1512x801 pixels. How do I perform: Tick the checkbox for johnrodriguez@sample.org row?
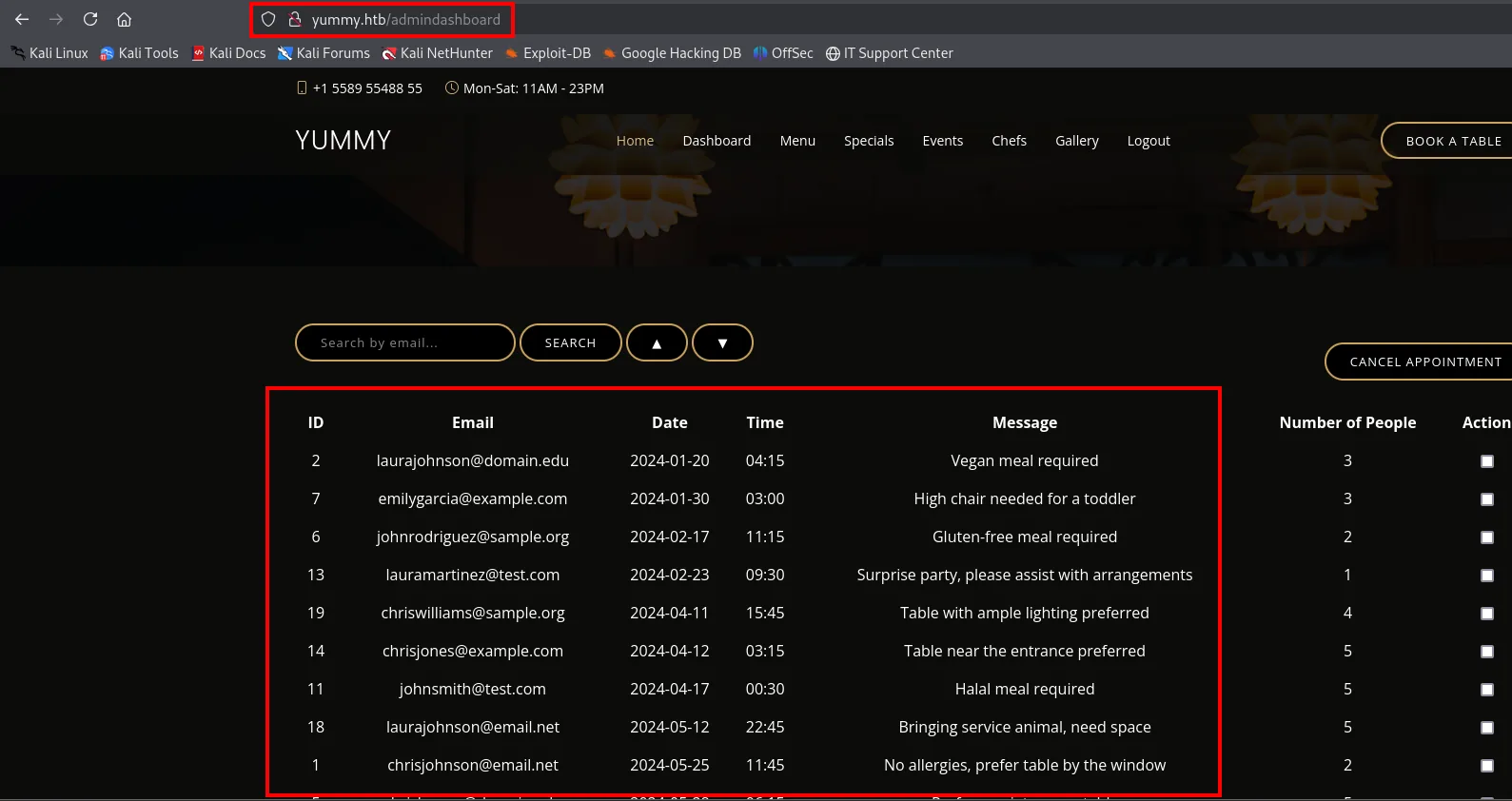point(1487,537)
